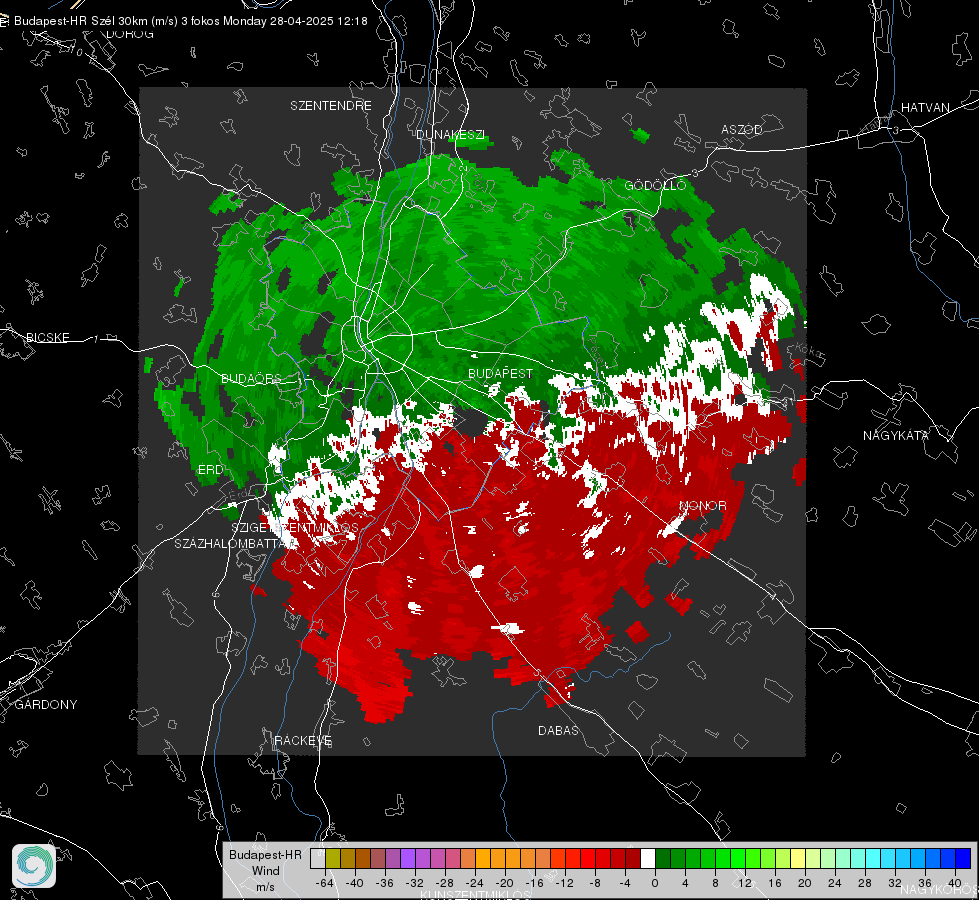Click the ERD town label
The width and height of the screenshot is (979, 900).
click(x=210, y=470)
